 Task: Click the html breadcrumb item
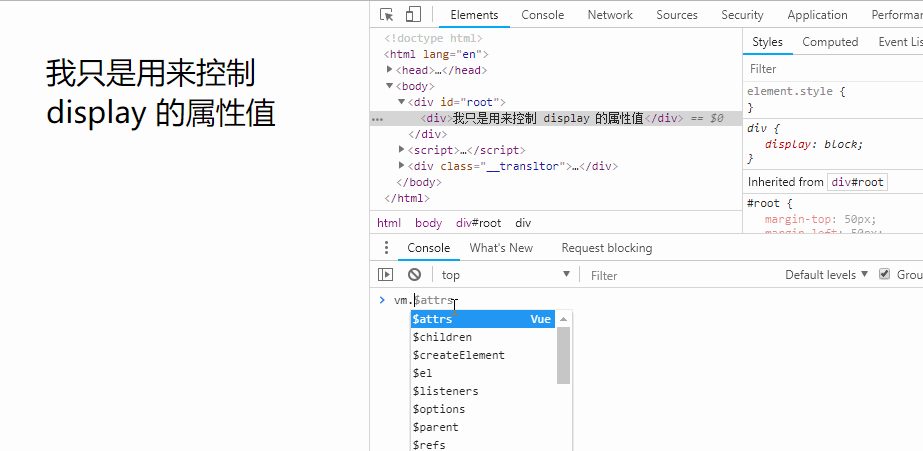coord(389,223)
